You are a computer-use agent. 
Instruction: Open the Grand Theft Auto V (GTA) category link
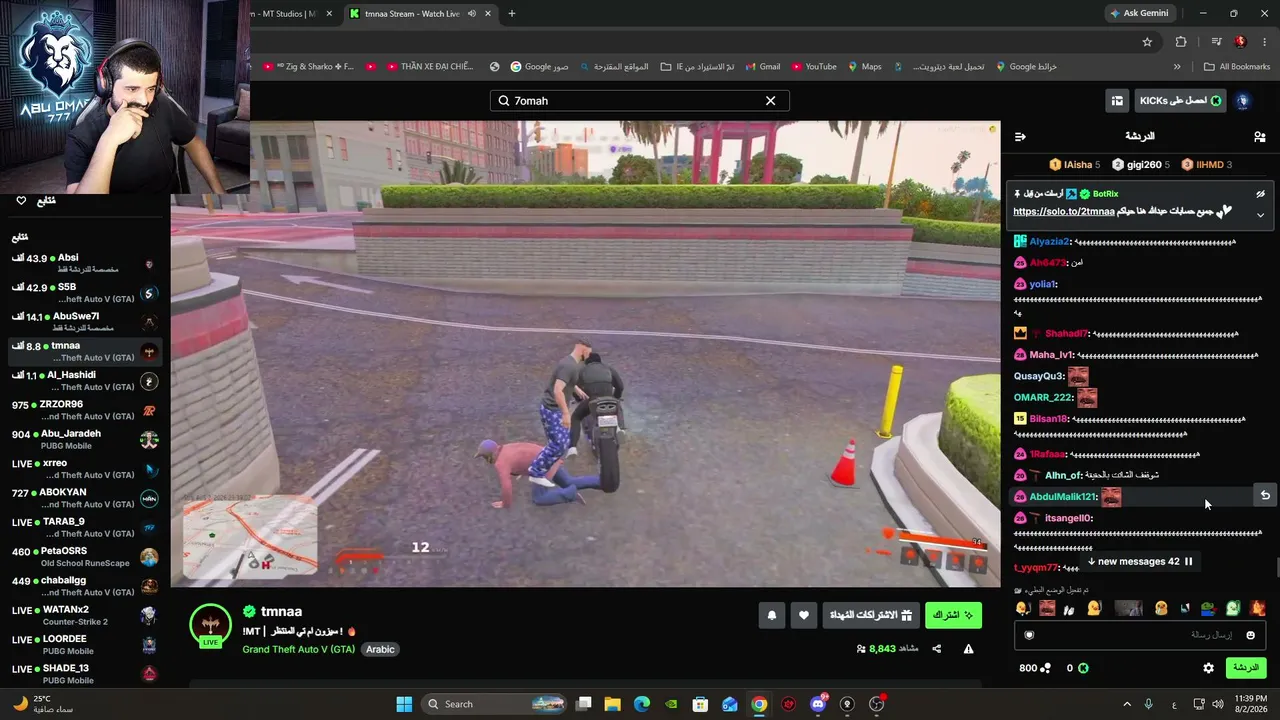coord(298,649)
